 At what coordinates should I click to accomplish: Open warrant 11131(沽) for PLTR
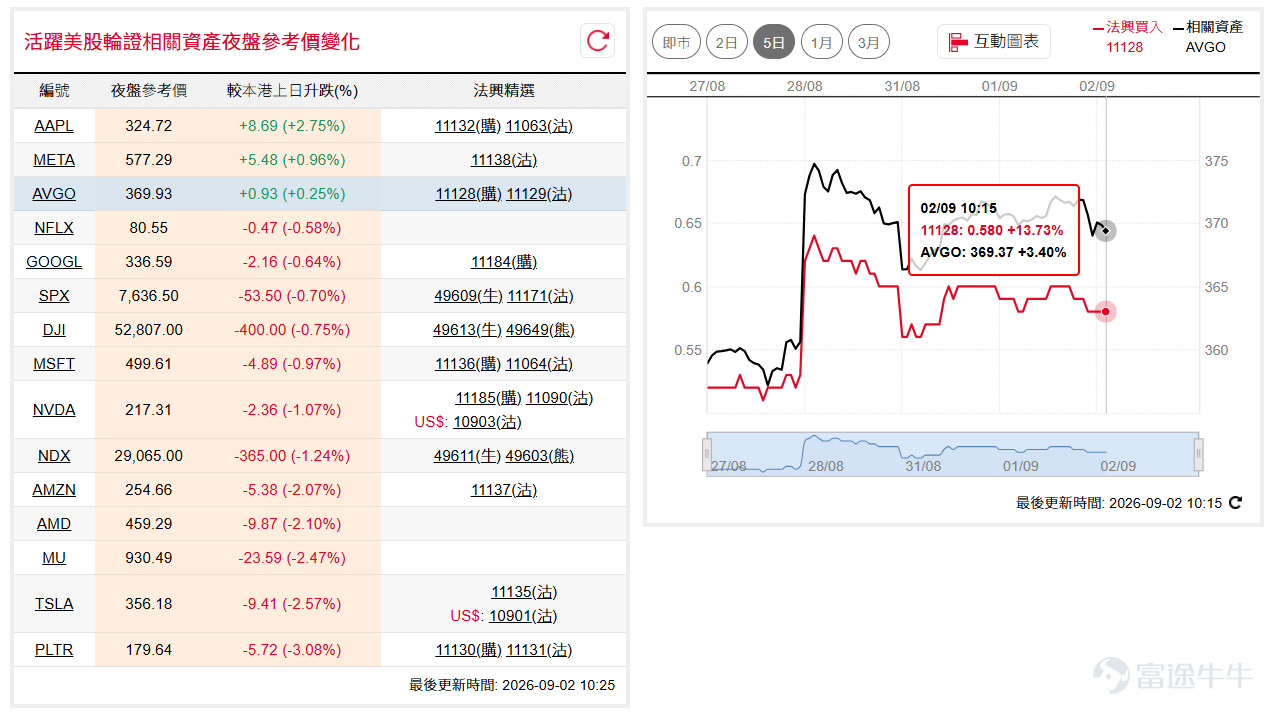tap(539, 650)
